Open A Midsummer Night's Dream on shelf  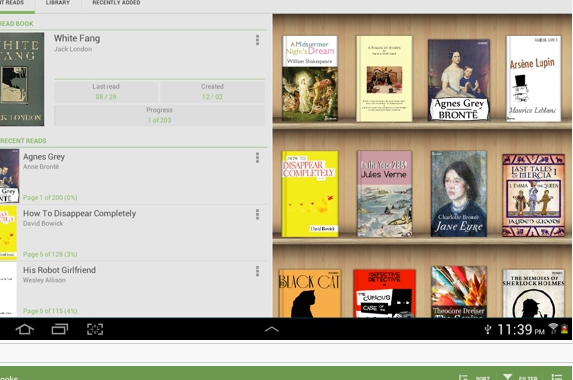(310, 79)
